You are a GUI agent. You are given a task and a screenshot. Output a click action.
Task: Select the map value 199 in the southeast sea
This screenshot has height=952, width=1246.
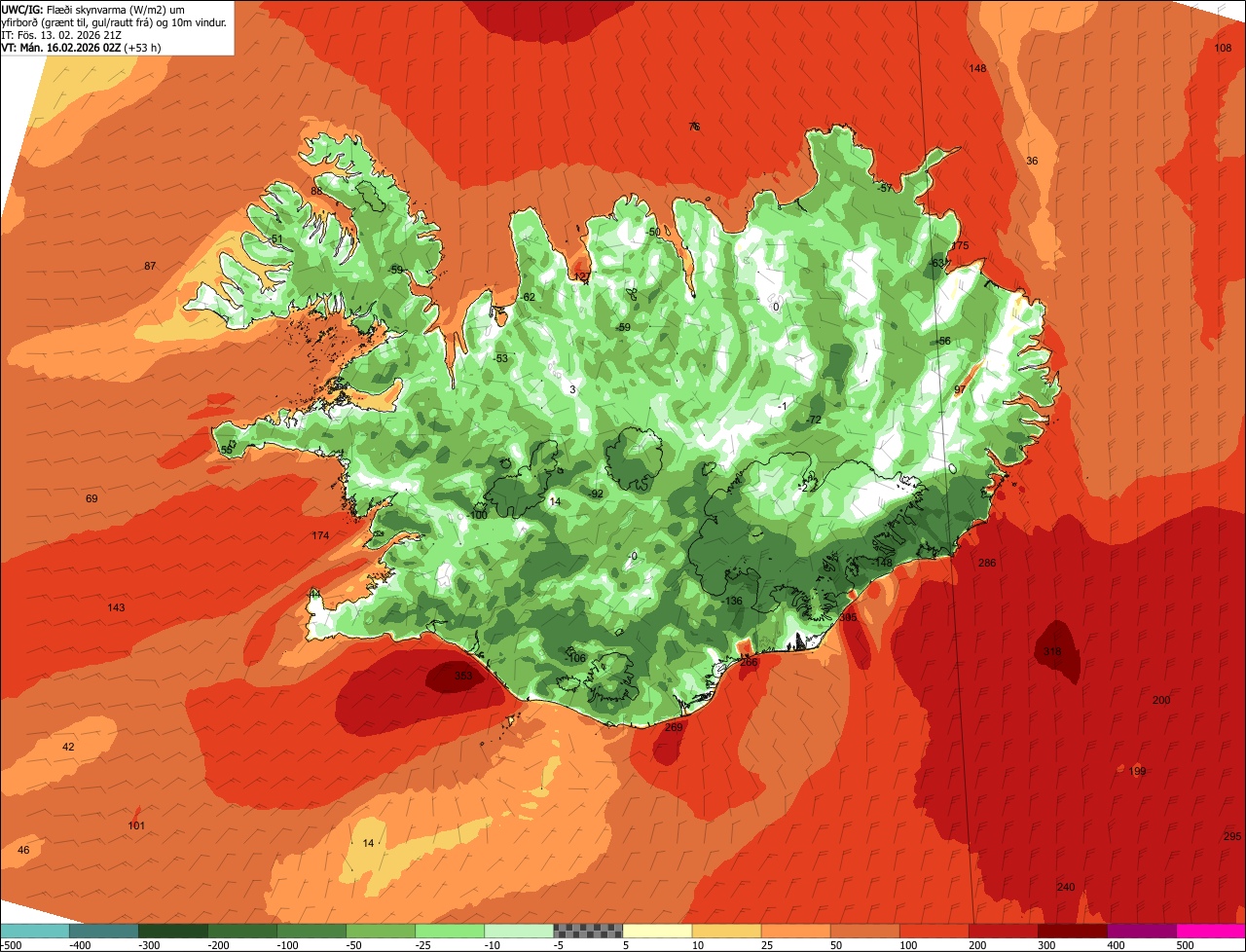coord(1138,771)
